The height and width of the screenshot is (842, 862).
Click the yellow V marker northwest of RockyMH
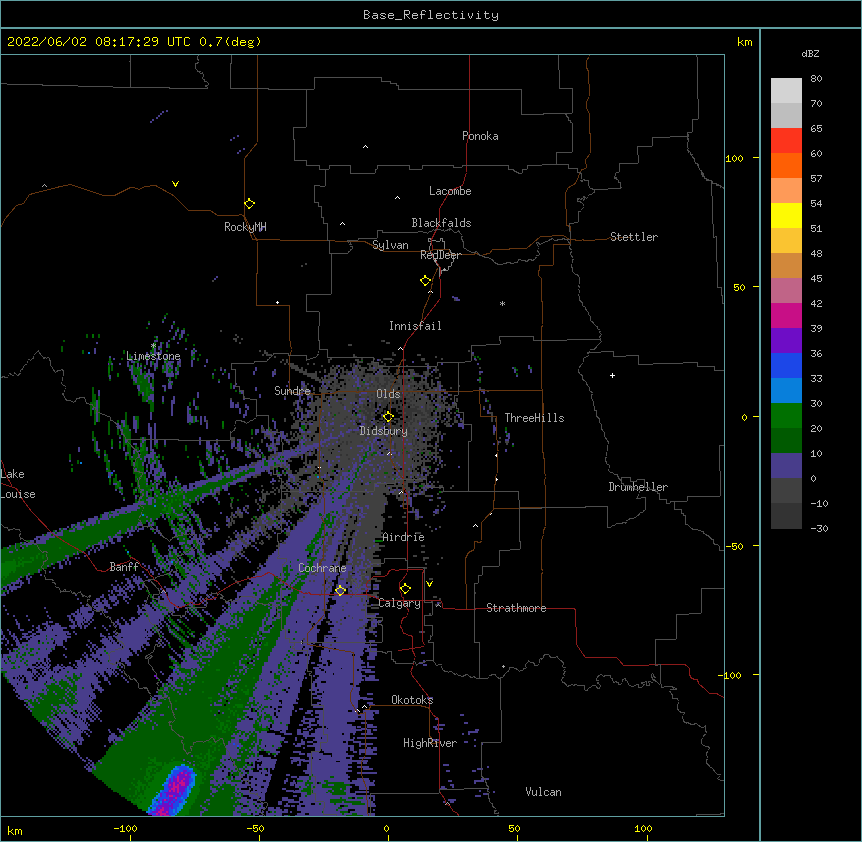click(175, 184)
